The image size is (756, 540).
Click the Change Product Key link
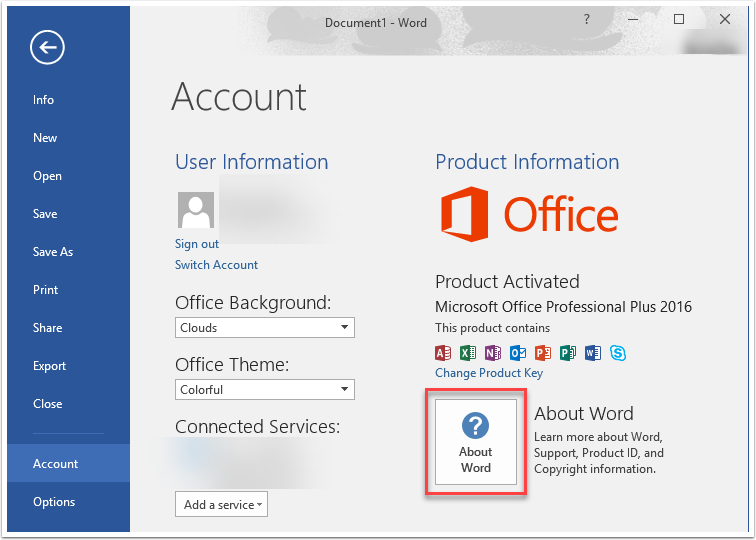click(x=489, y=373)
